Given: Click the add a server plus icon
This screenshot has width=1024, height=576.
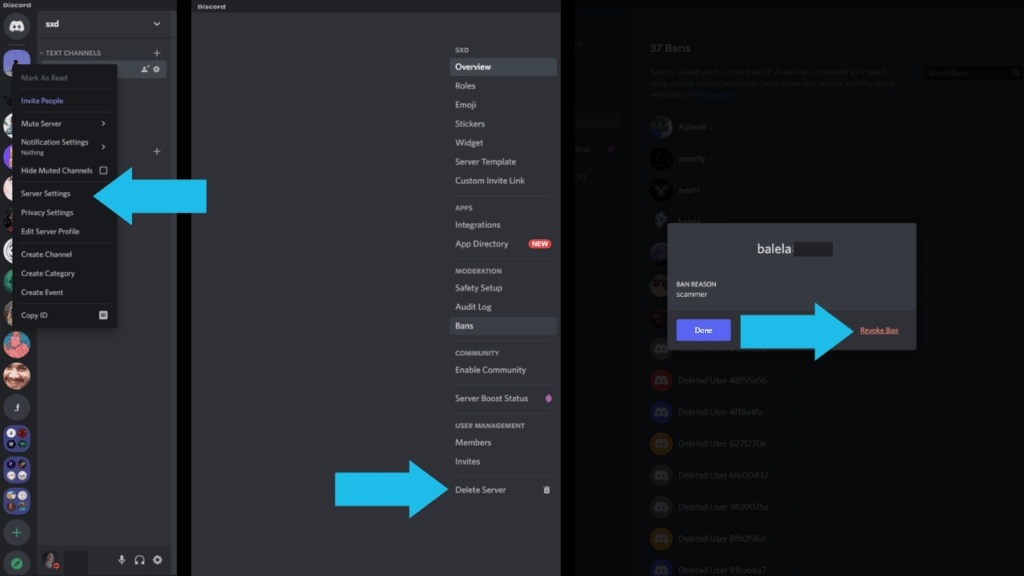Looking at the screenshot, I should [17, 532].
